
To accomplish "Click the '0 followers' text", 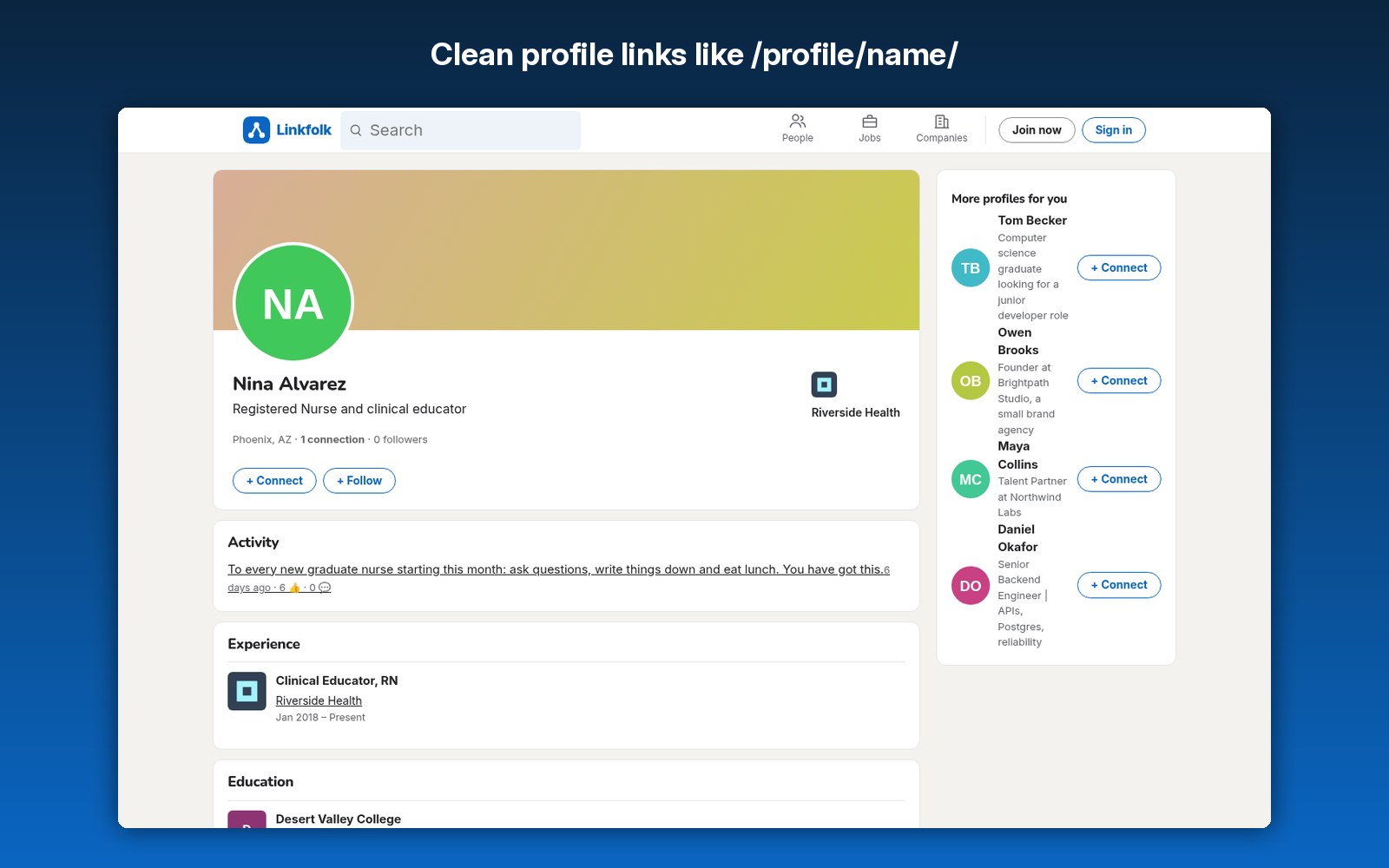I will point(400,440).
